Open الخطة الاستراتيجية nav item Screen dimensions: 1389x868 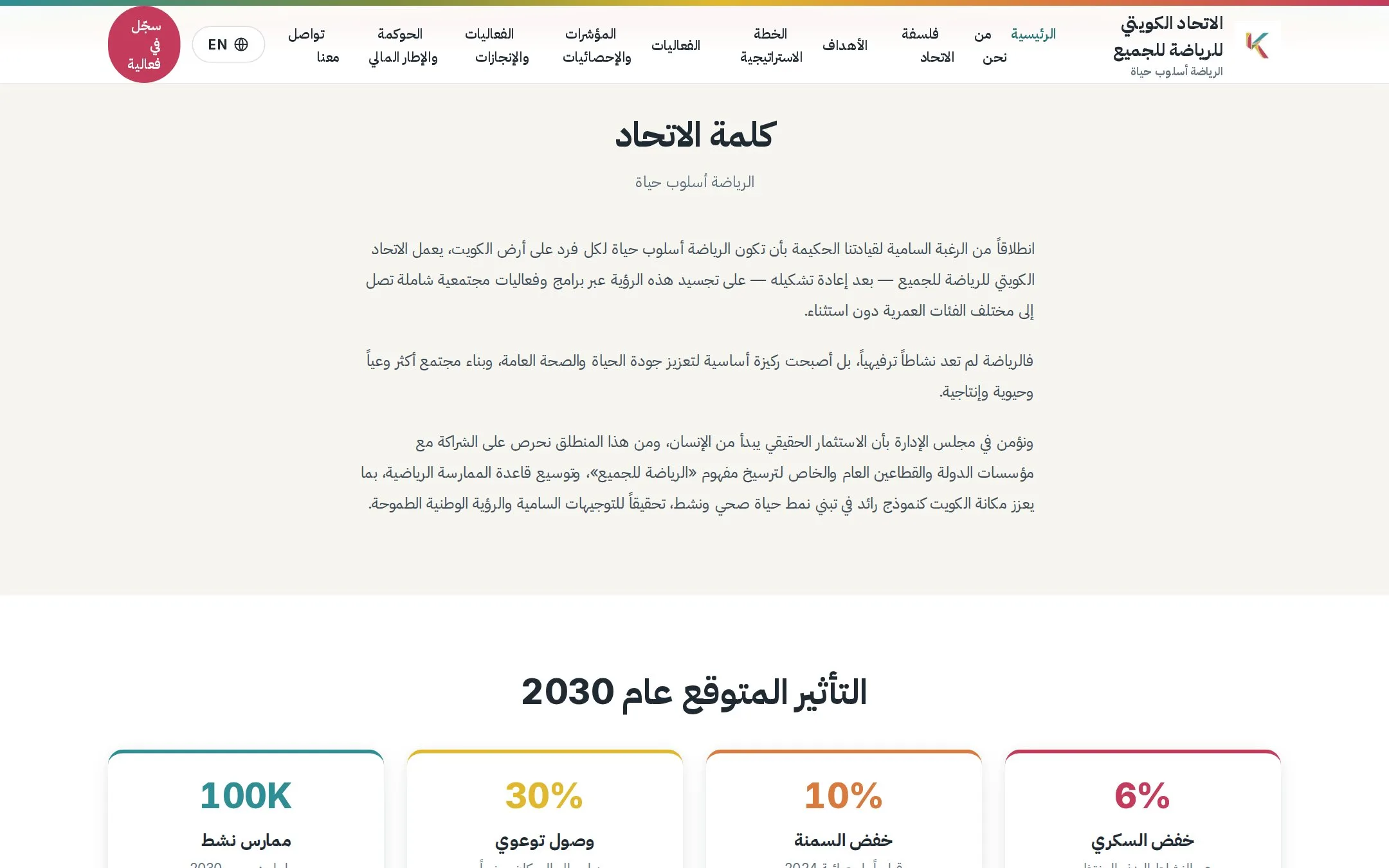pos(771,45)
